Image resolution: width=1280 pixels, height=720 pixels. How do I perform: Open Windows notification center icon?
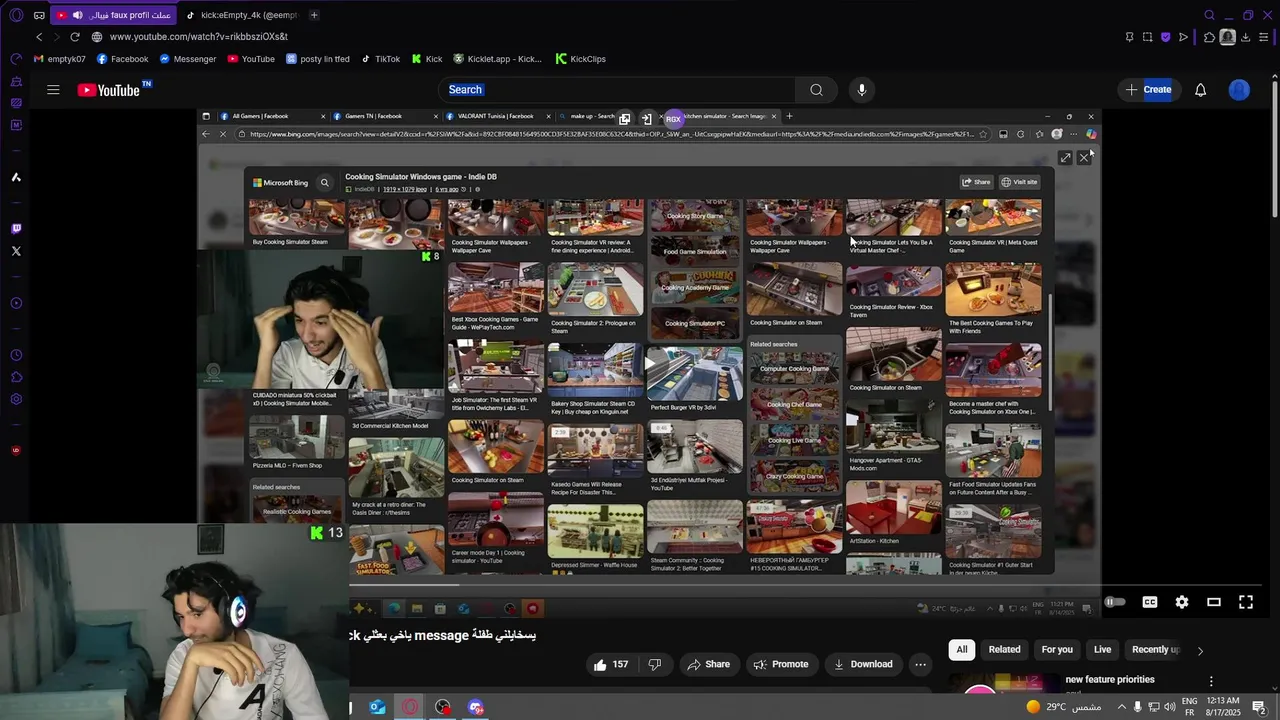coord(1258,707)
